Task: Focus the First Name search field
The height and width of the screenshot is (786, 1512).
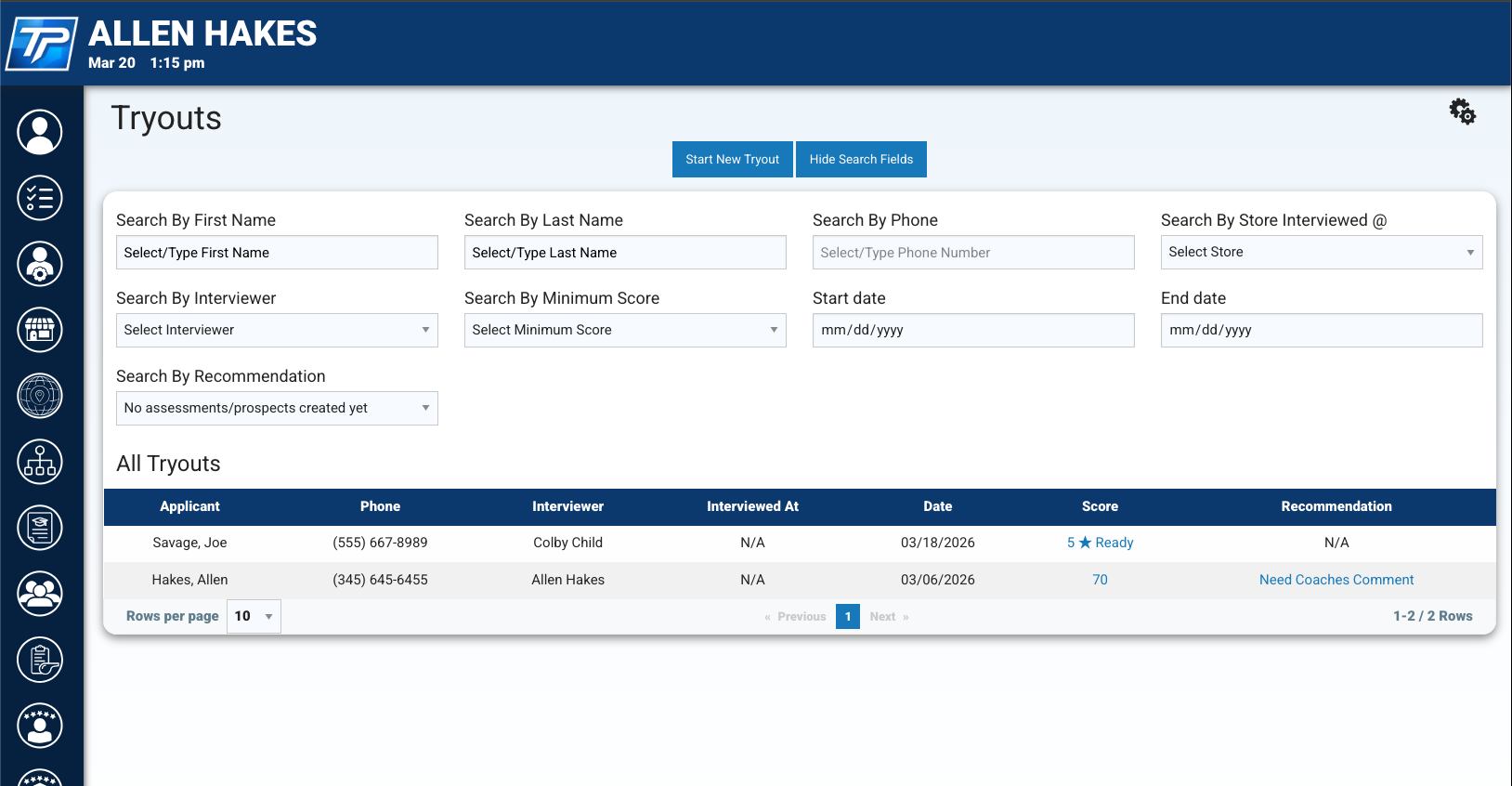Action: pos(277,253)
